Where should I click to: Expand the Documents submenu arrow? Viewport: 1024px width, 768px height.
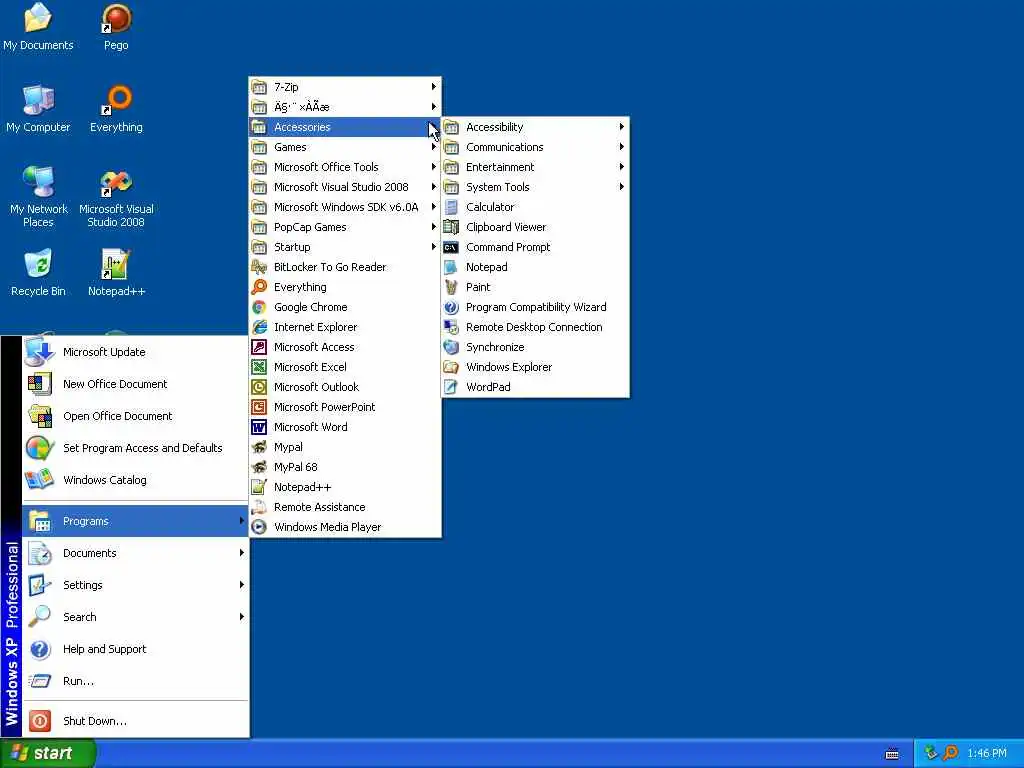[242, 553]
